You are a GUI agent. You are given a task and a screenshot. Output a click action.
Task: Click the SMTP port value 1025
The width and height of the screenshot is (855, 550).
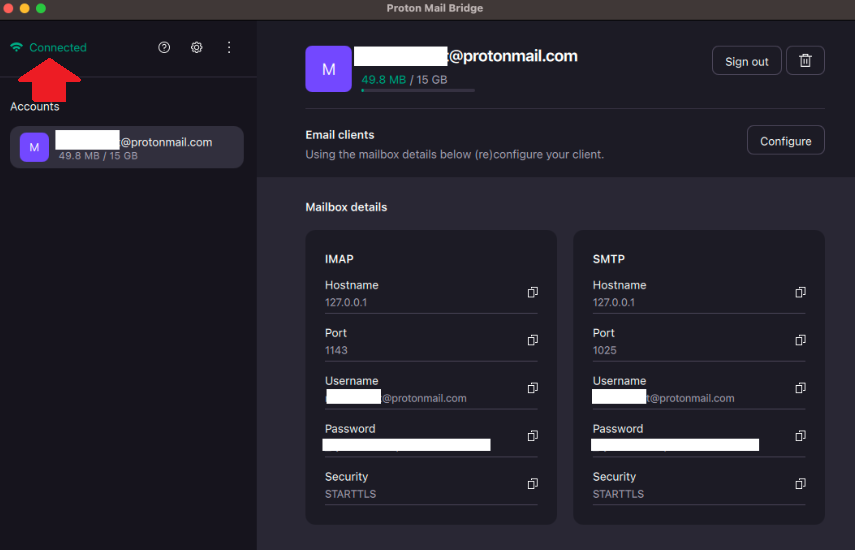604,350
